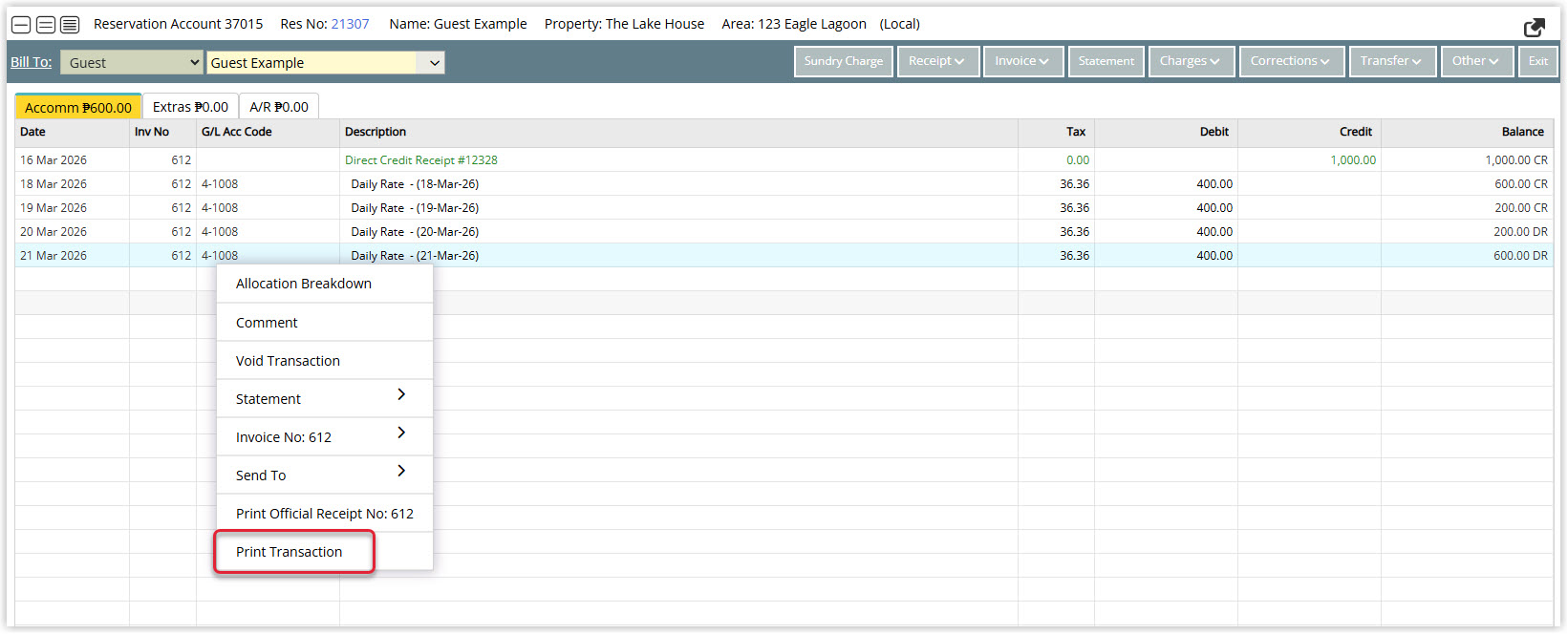
Task: Click the two-line view layout icon
Action: 45,25
